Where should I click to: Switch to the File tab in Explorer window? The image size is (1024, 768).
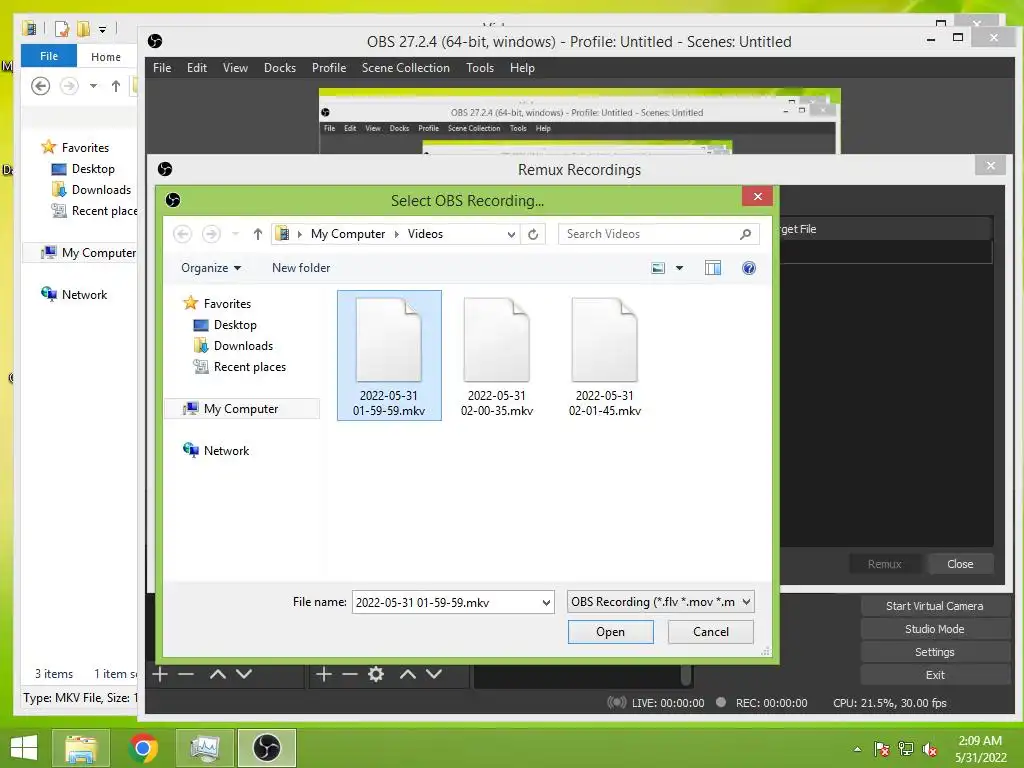[49, 56]
